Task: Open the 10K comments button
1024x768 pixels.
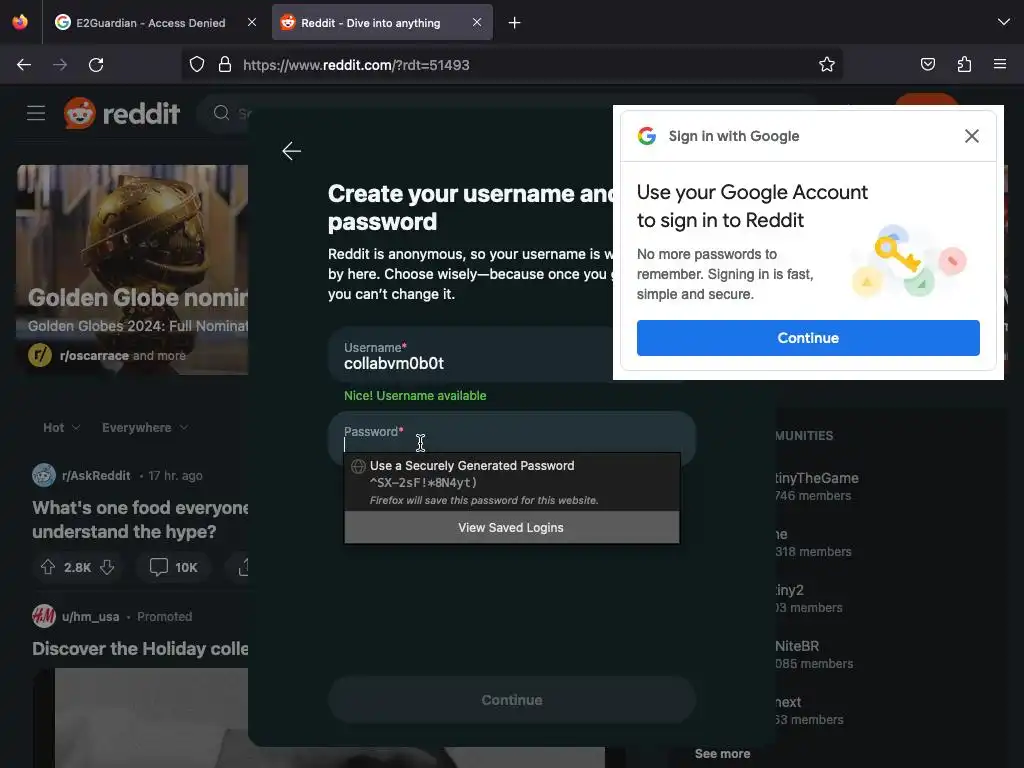Action: coord(173,567)
